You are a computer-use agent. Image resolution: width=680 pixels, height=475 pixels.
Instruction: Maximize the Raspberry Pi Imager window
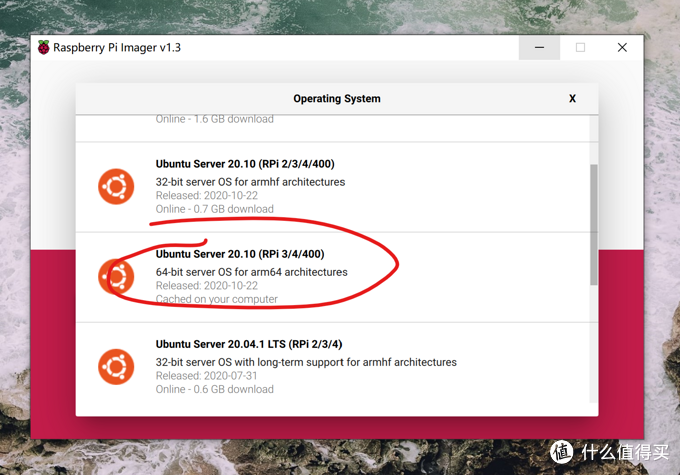[580, 47]
